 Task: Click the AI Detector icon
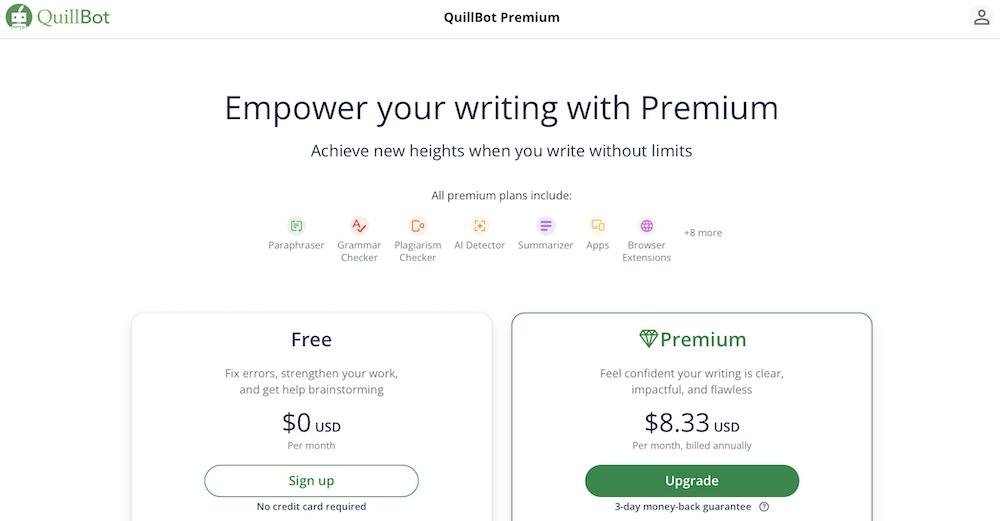coord(480,226)
